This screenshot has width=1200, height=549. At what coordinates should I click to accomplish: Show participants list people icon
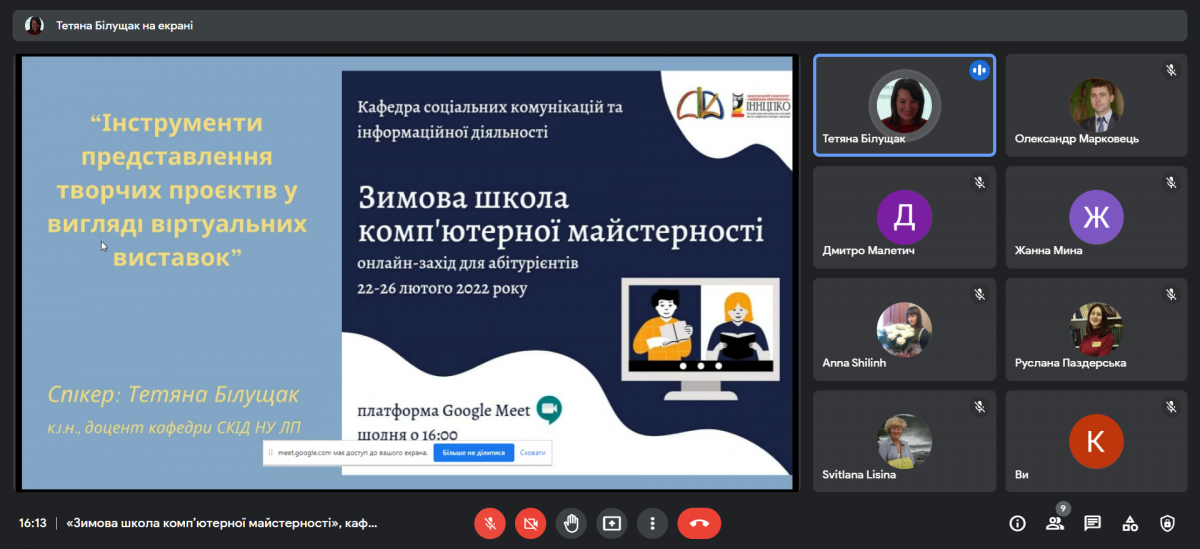(x=1054, y=523)
